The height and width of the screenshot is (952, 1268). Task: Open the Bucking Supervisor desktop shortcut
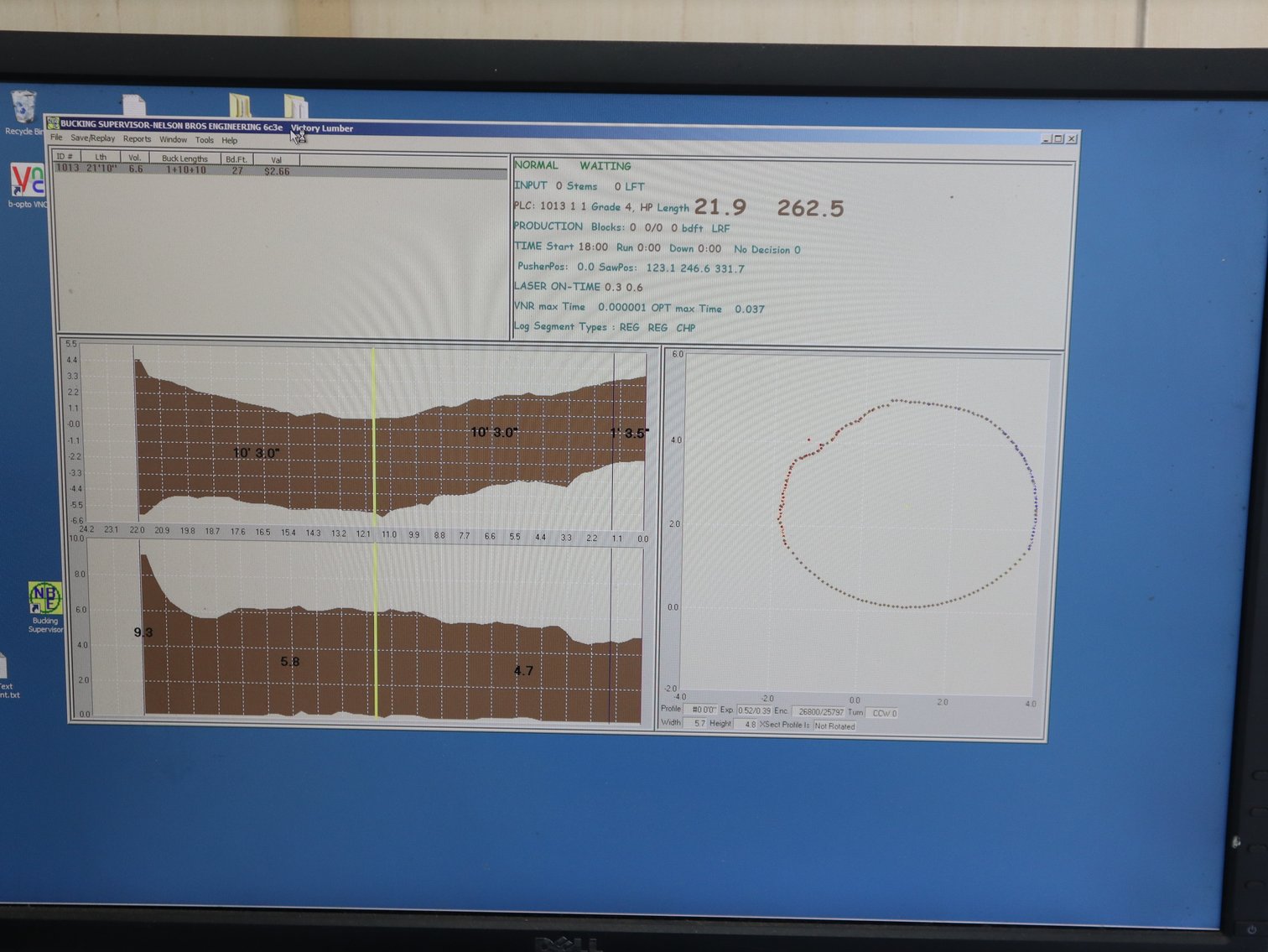point(44,599)
